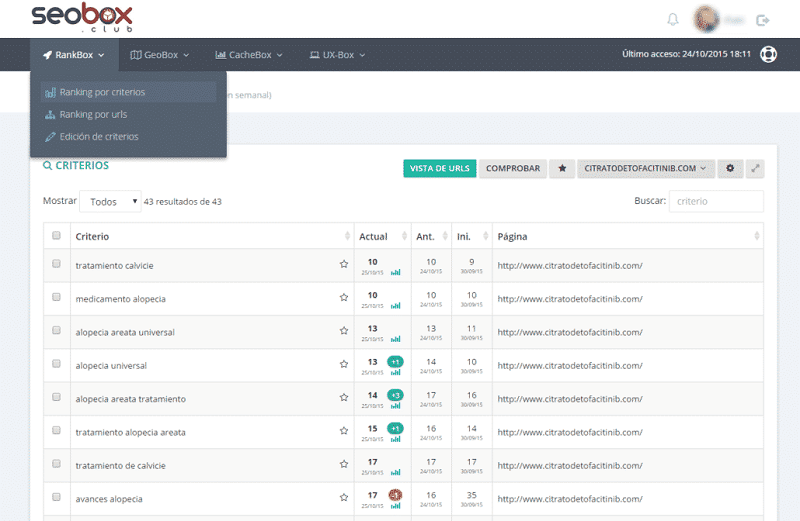Check the 'tratamiento alopecia areata' row checkbox
This screenshot has width=800, height=521.
pos(56,430)
